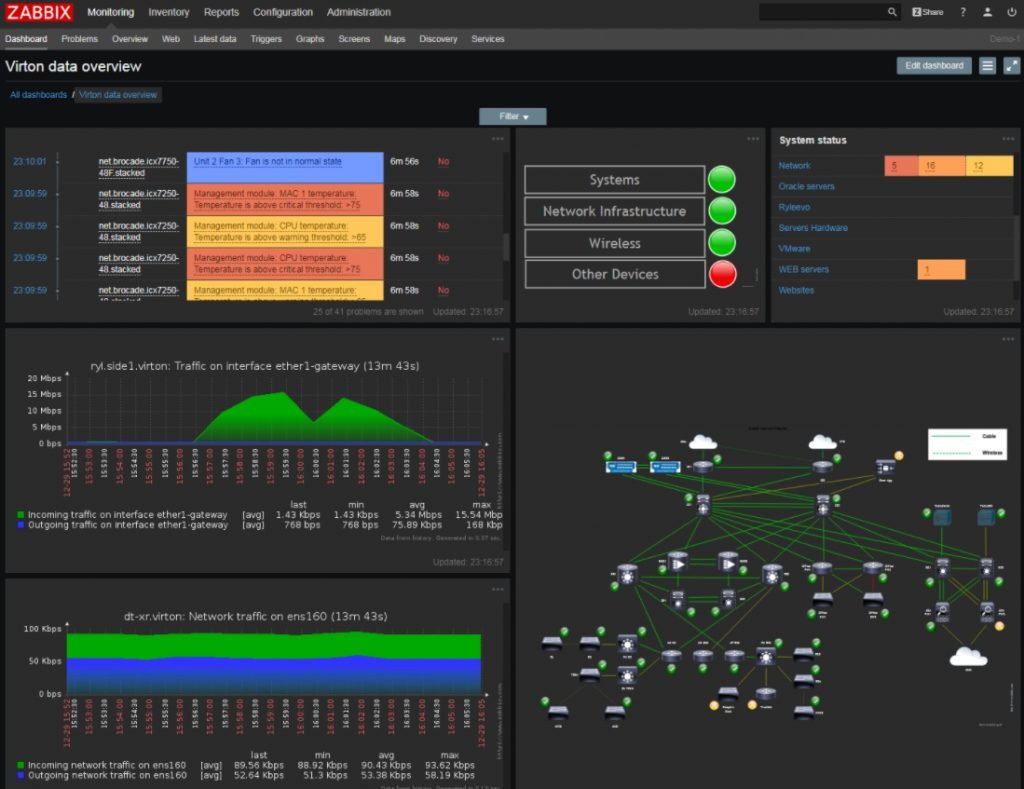
Task: Open the System status widget three-dot menu
Action: 1006,139
